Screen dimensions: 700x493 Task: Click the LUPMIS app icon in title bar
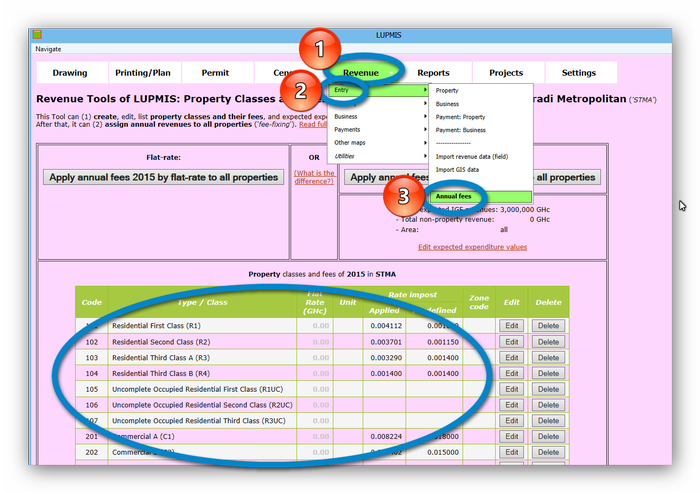point(38,34)
